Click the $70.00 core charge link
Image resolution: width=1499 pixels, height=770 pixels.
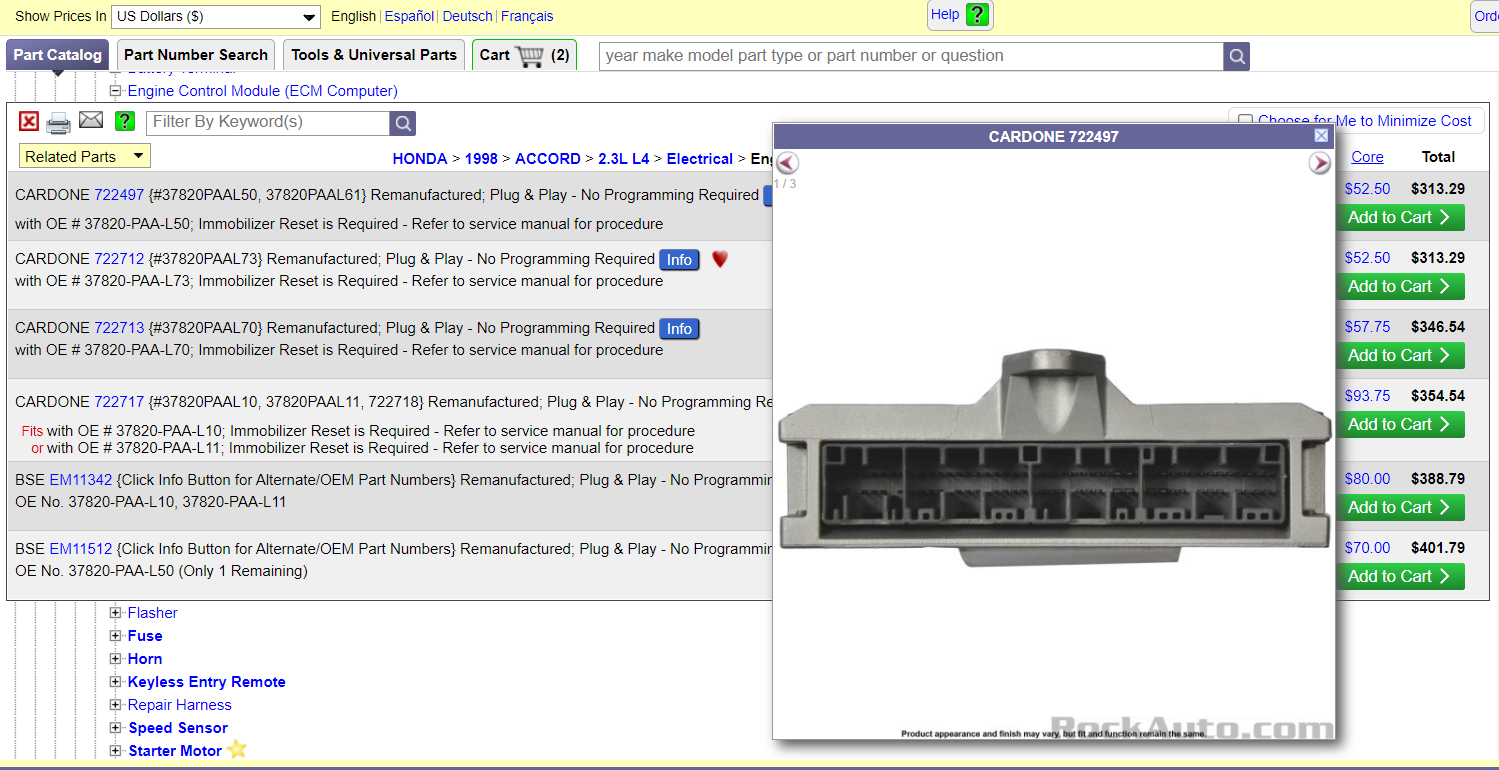click(1367, 548)
